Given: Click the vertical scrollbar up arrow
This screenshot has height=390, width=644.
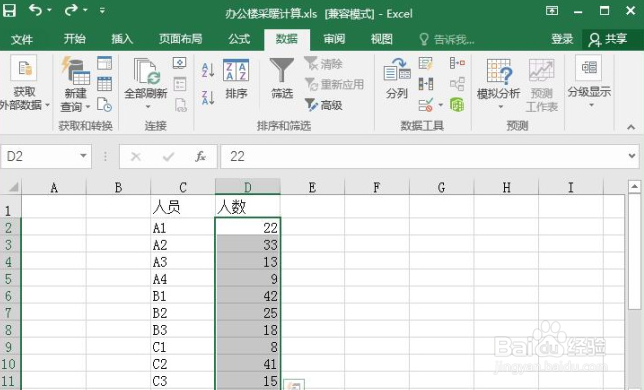Looking at the screenshot, I should point(634,187).
